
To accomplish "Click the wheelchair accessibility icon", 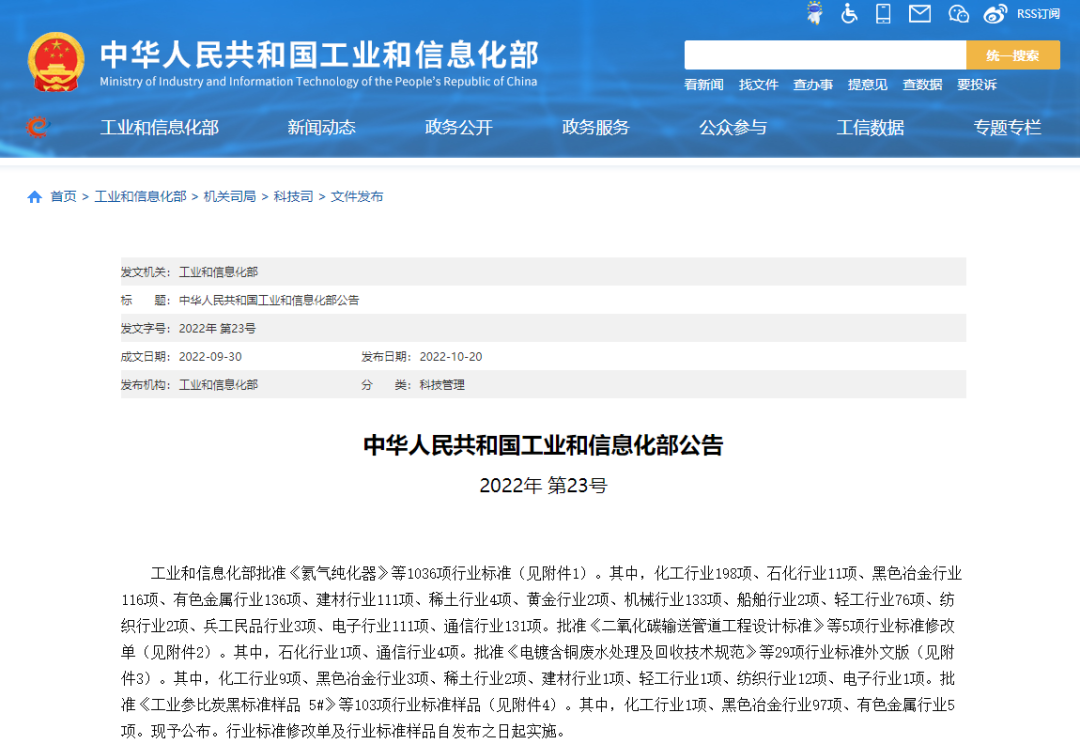I will click(x=849, y=13).
